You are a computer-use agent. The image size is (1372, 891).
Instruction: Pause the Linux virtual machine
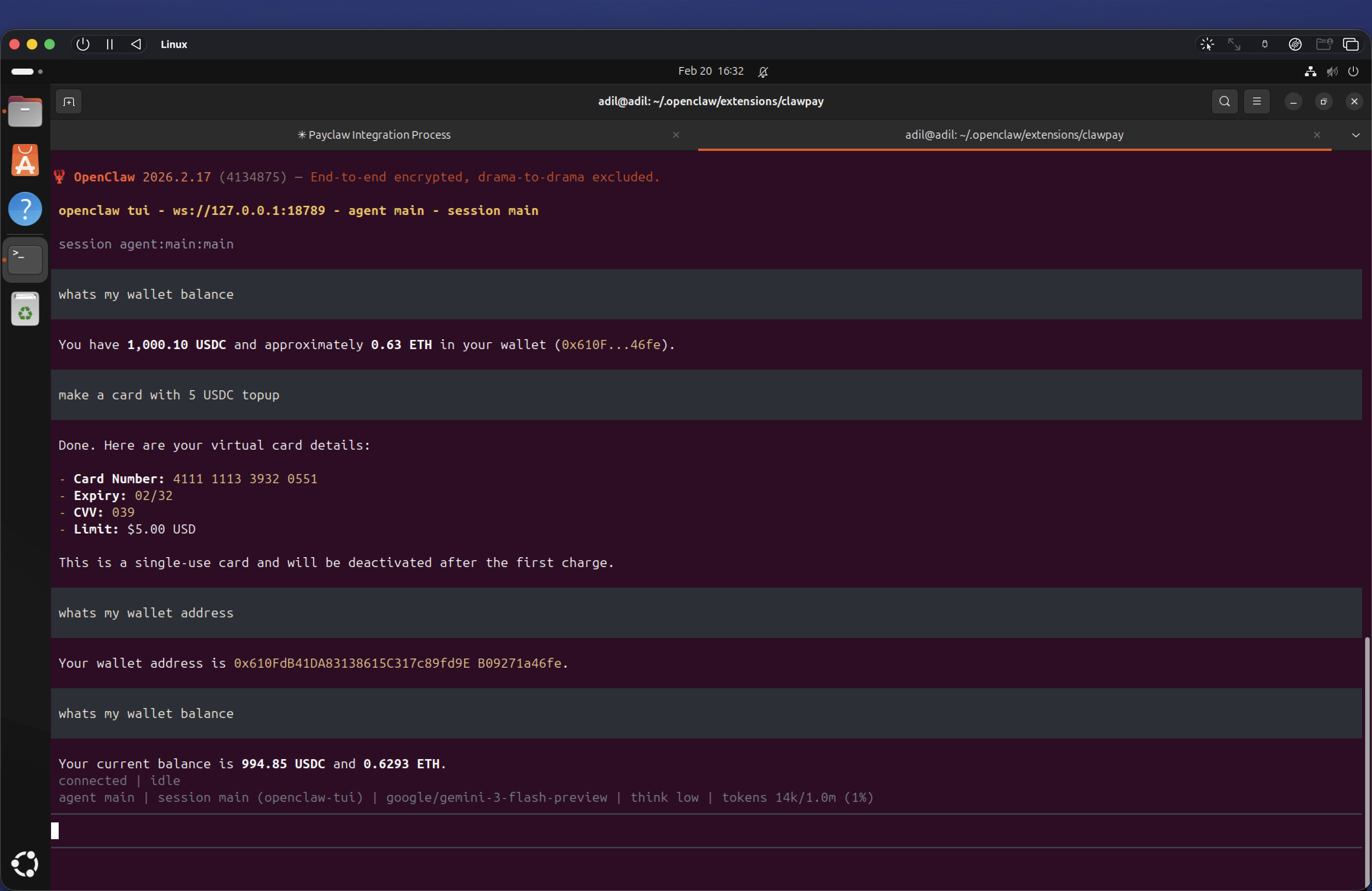tap(109, 44)
